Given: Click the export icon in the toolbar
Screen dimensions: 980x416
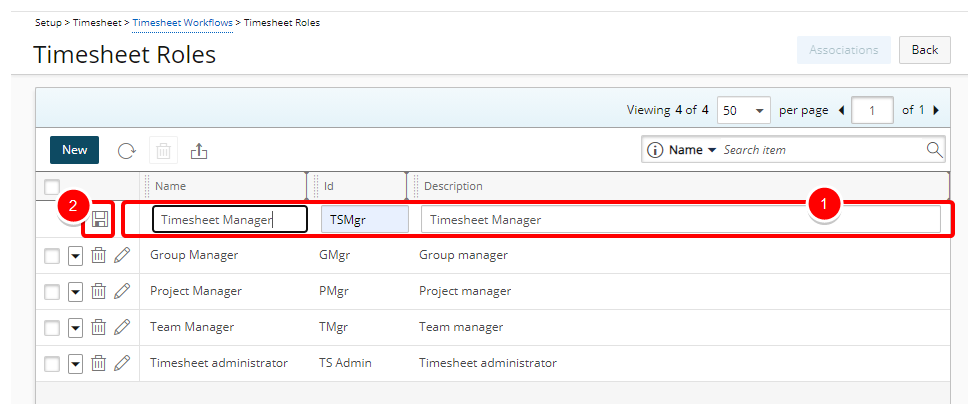Looking at the screenshot, I should [x=199, y=150].
